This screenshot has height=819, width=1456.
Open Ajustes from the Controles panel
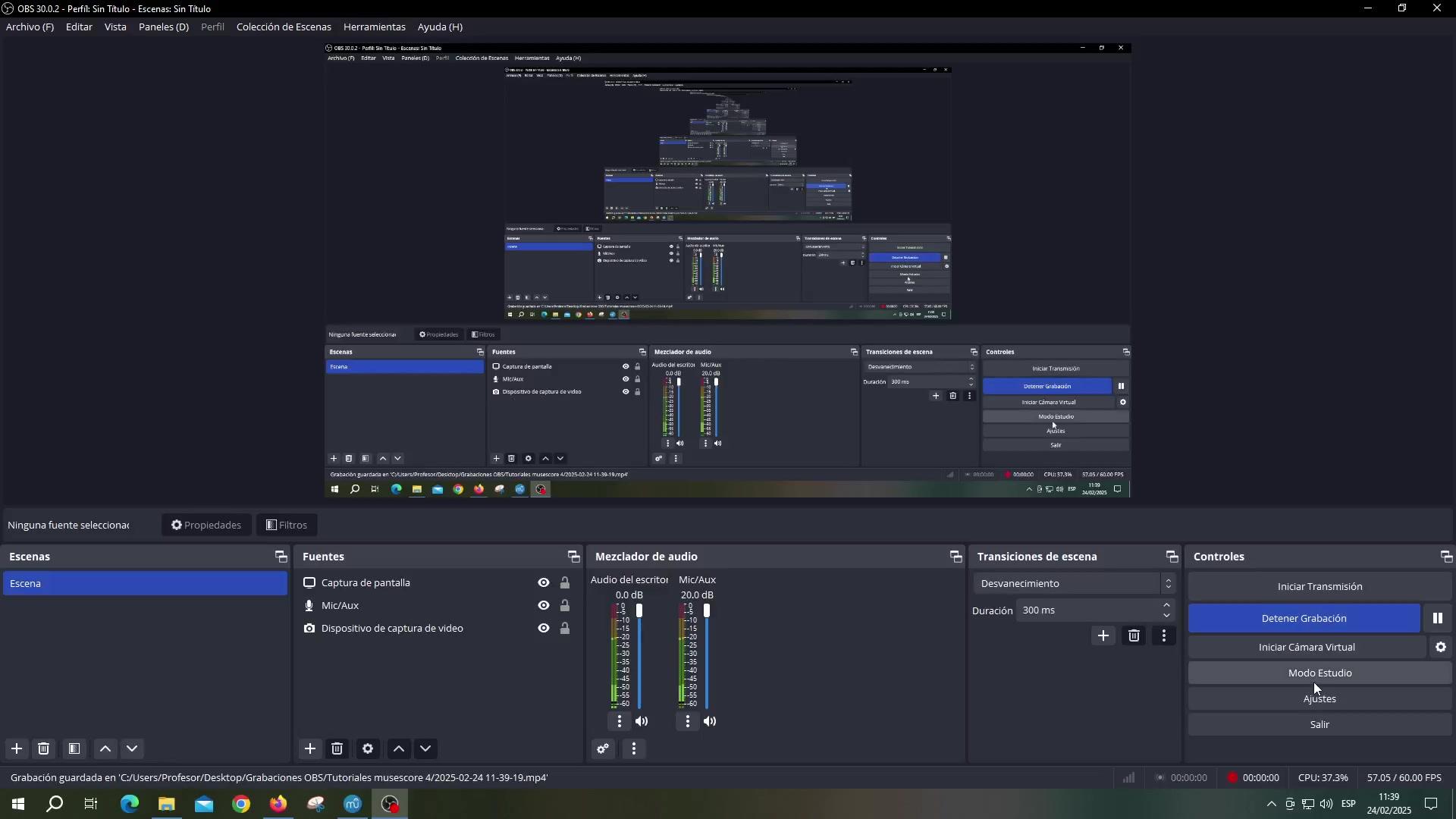click(1319, 699)
